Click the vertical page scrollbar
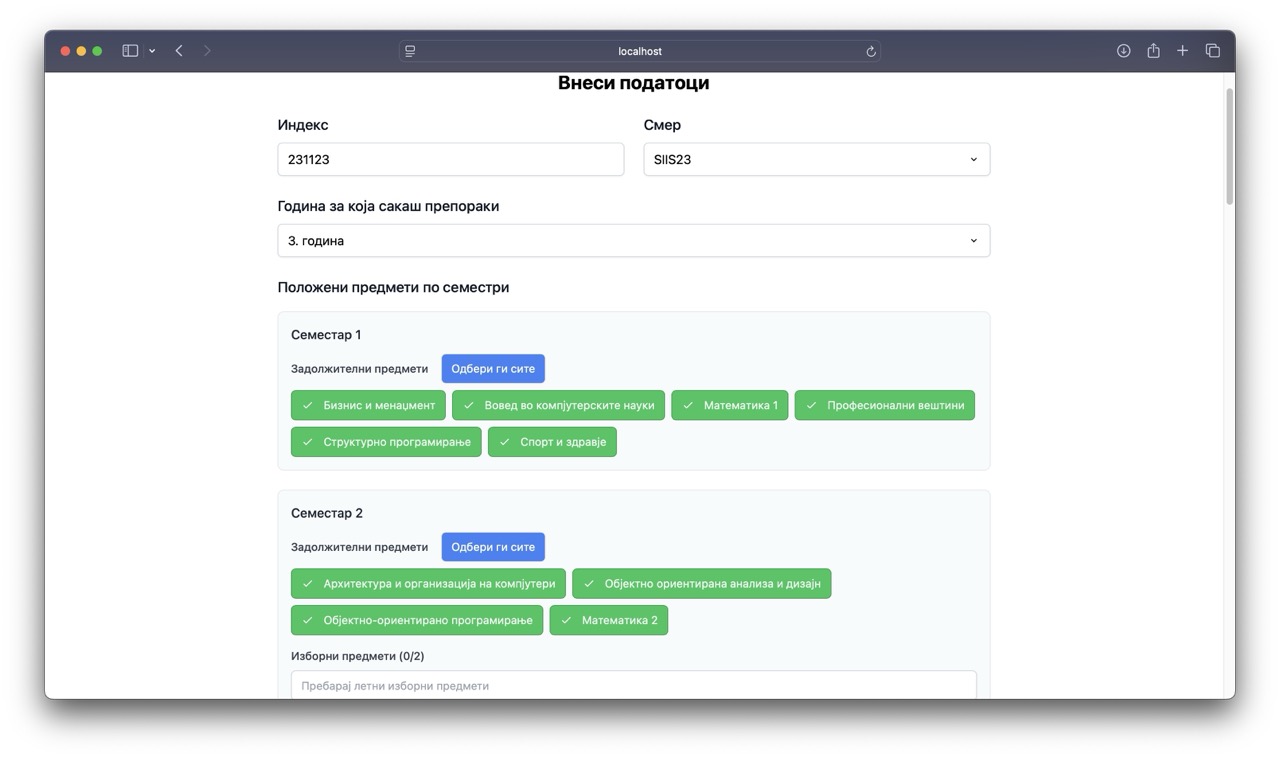 tap(1229, 146)
